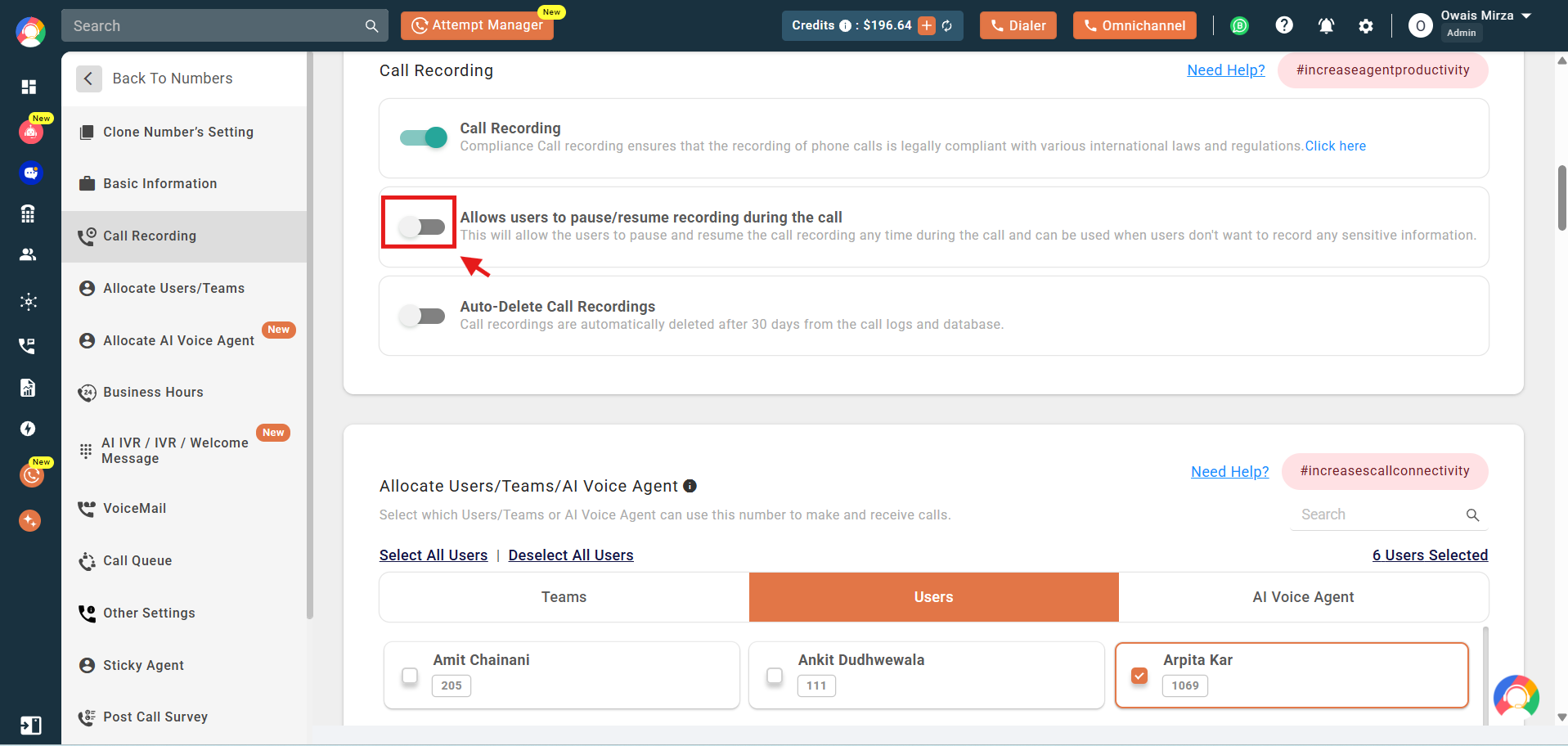Switch to the Users tab

(934, 597)
